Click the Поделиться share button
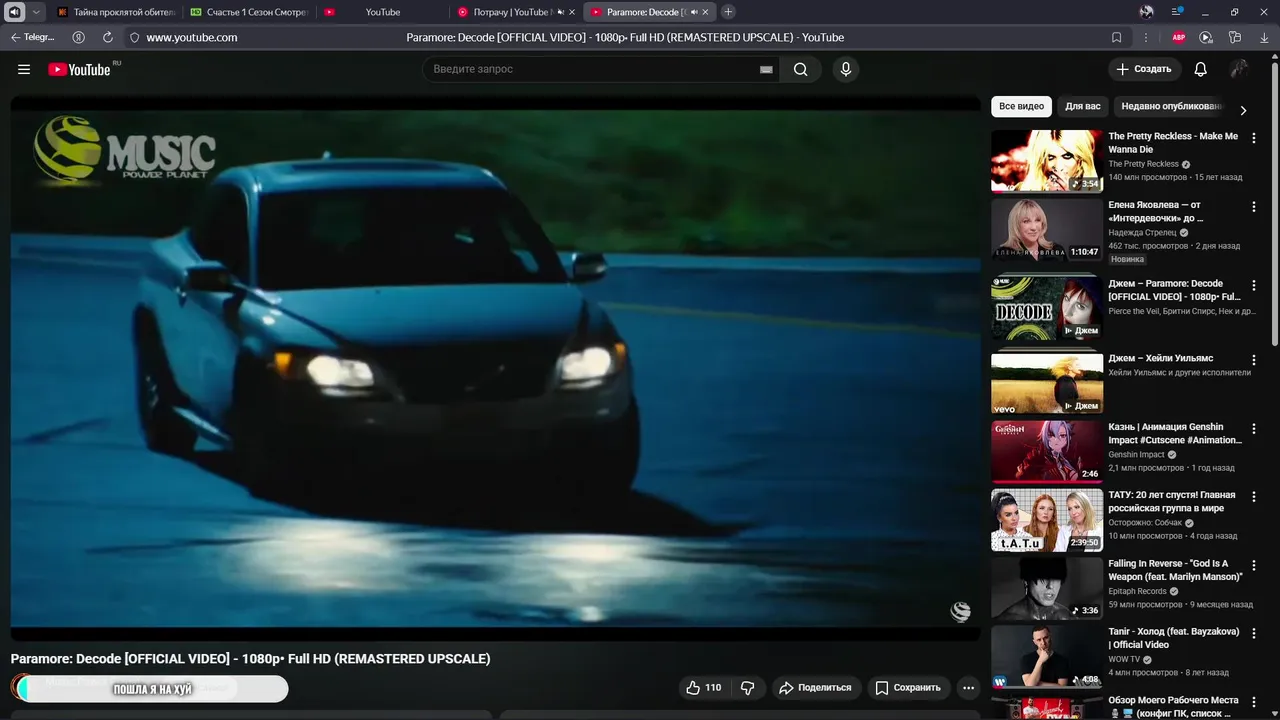This screenshot has width=1280, height=720. point(815,687)
